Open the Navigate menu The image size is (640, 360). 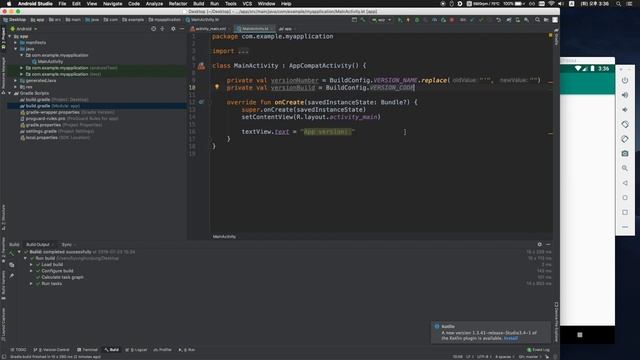point(112,4)
